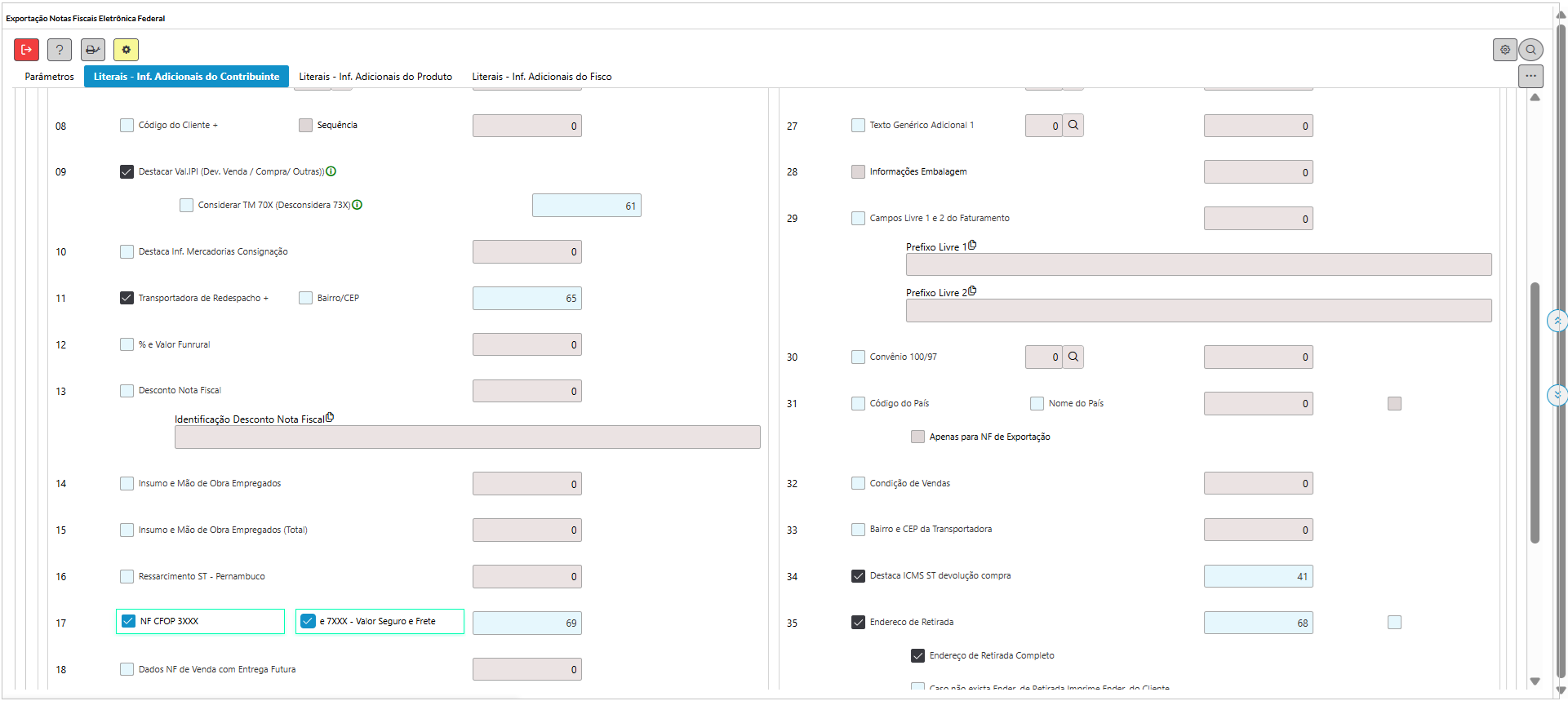Viewport: 1568px width, 701px height.
Task: Open help with the question mark icon
Action: 60,50
